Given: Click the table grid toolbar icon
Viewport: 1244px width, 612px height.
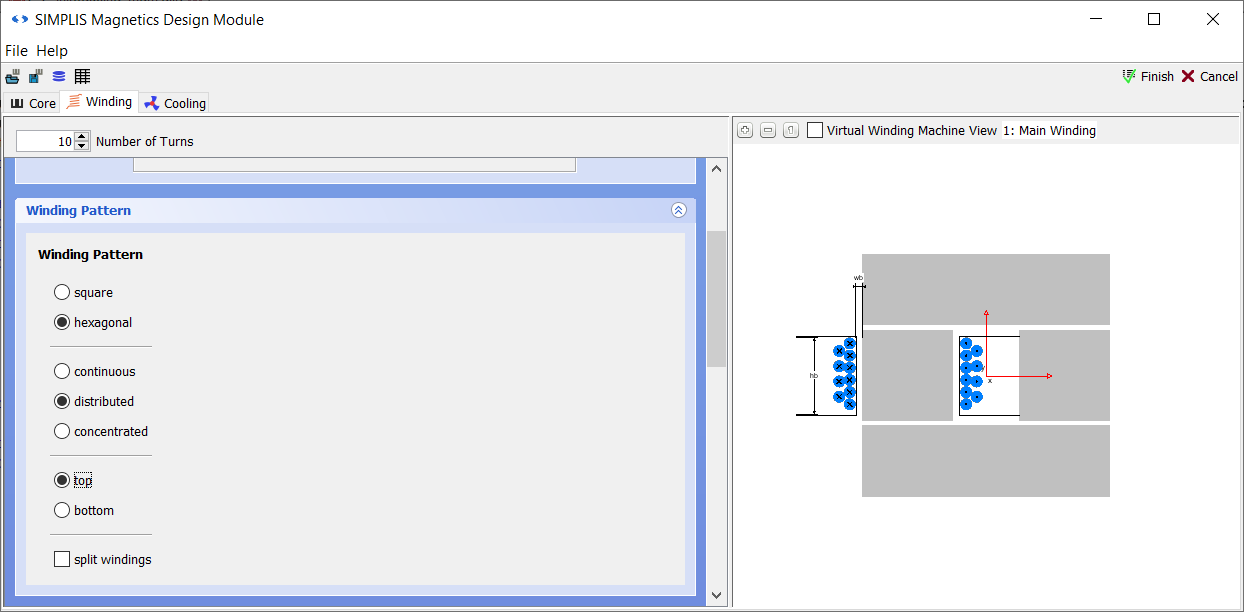Looking at the screenshot, I should 82,76.
